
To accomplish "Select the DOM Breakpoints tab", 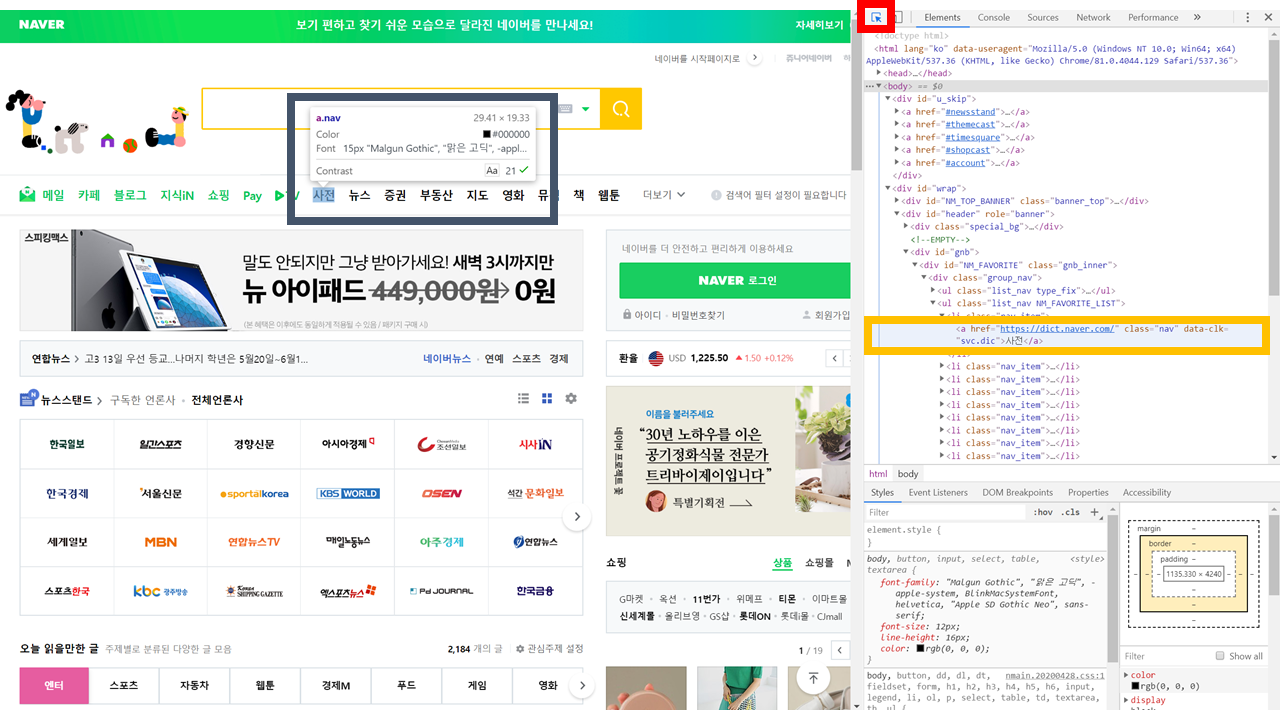I will (x=1017, y=492).
